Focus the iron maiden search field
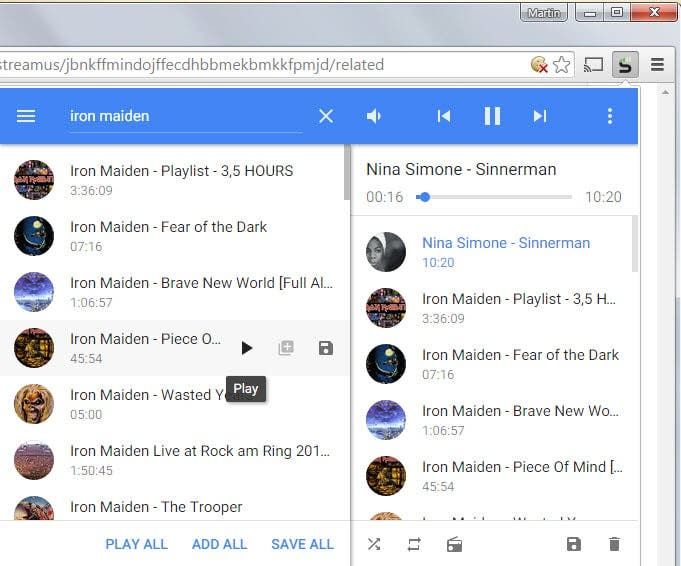Screen dimensions: 681x566 [185, 116]
